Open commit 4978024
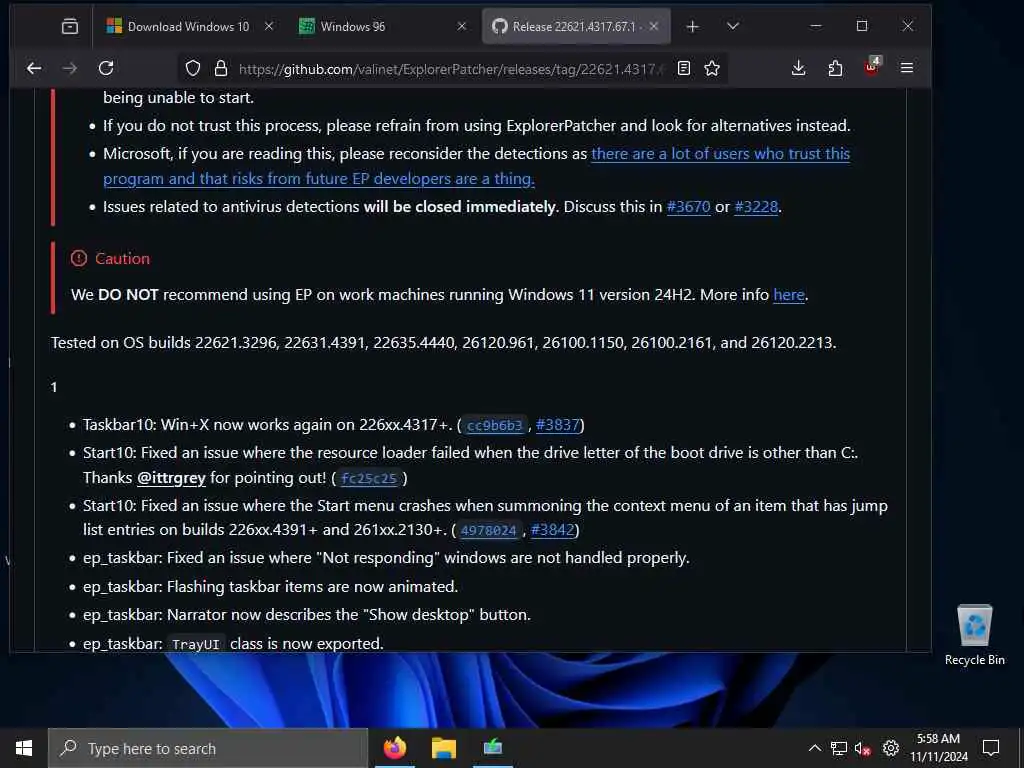The image size is (1024, 768). pyautogui.click(x=488, y=530)
